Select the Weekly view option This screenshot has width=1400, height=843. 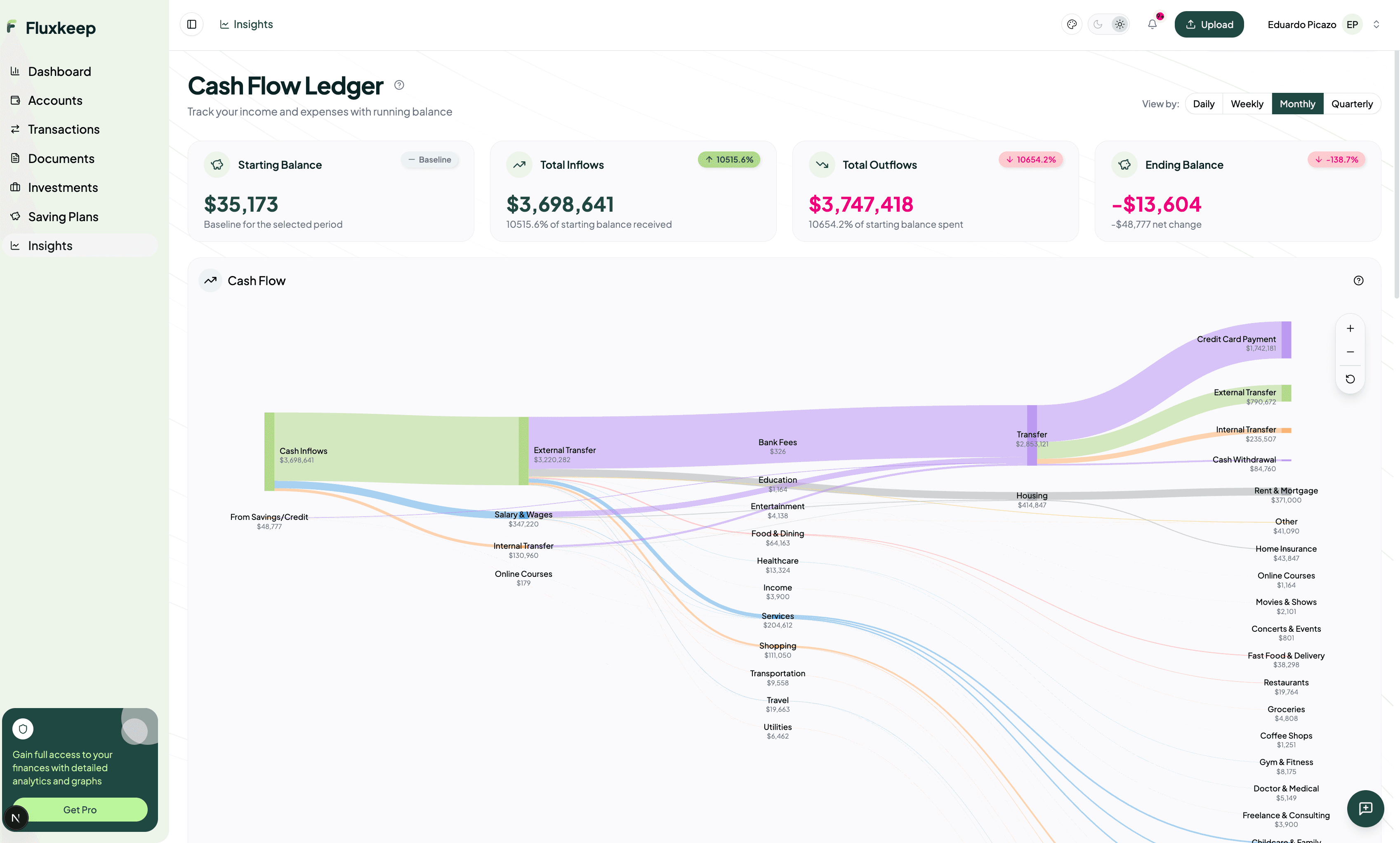point(1247,104)
